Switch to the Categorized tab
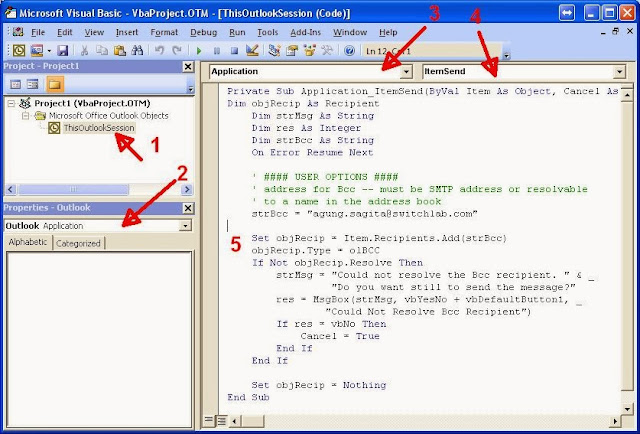 [x=78, y=243]
